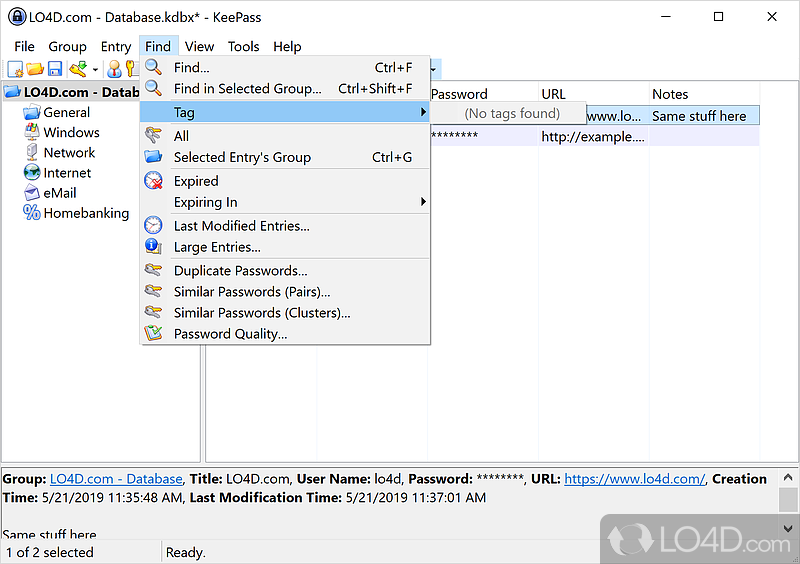Click the Copy User Name toolbar icon
This screenshot has height=564, width=800.
(x=114, y=69)
